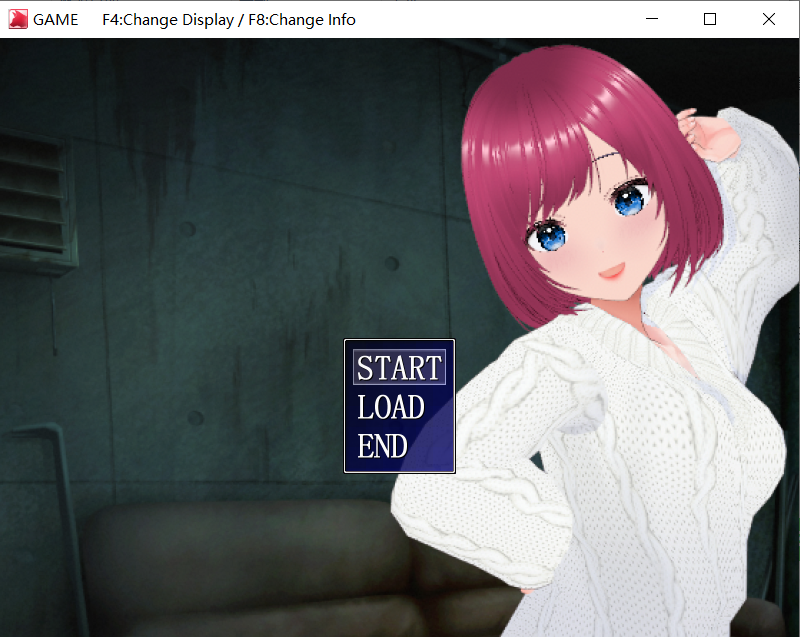
Task: Maximize the GAME window
Action: [x=710, y=19]
